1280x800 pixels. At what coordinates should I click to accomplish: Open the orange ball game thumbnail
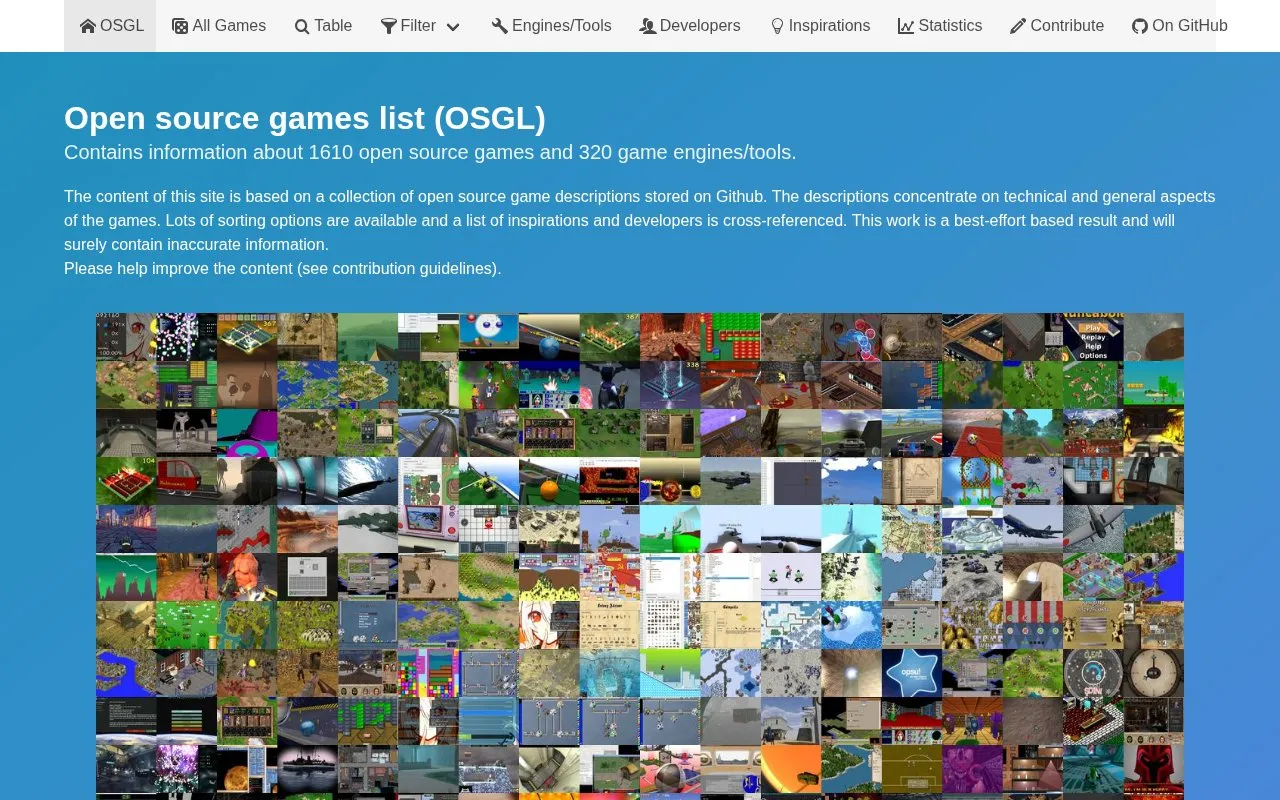point(549,481)
